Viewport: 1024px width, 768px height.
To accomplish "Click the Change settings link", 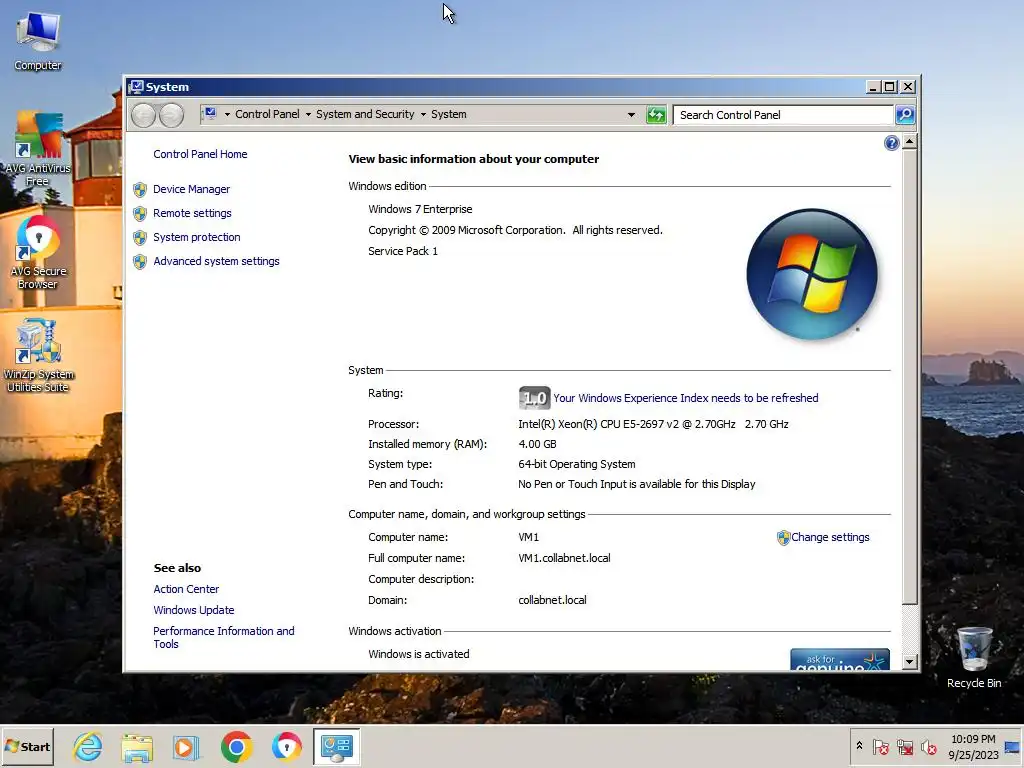I will (830, 537).
